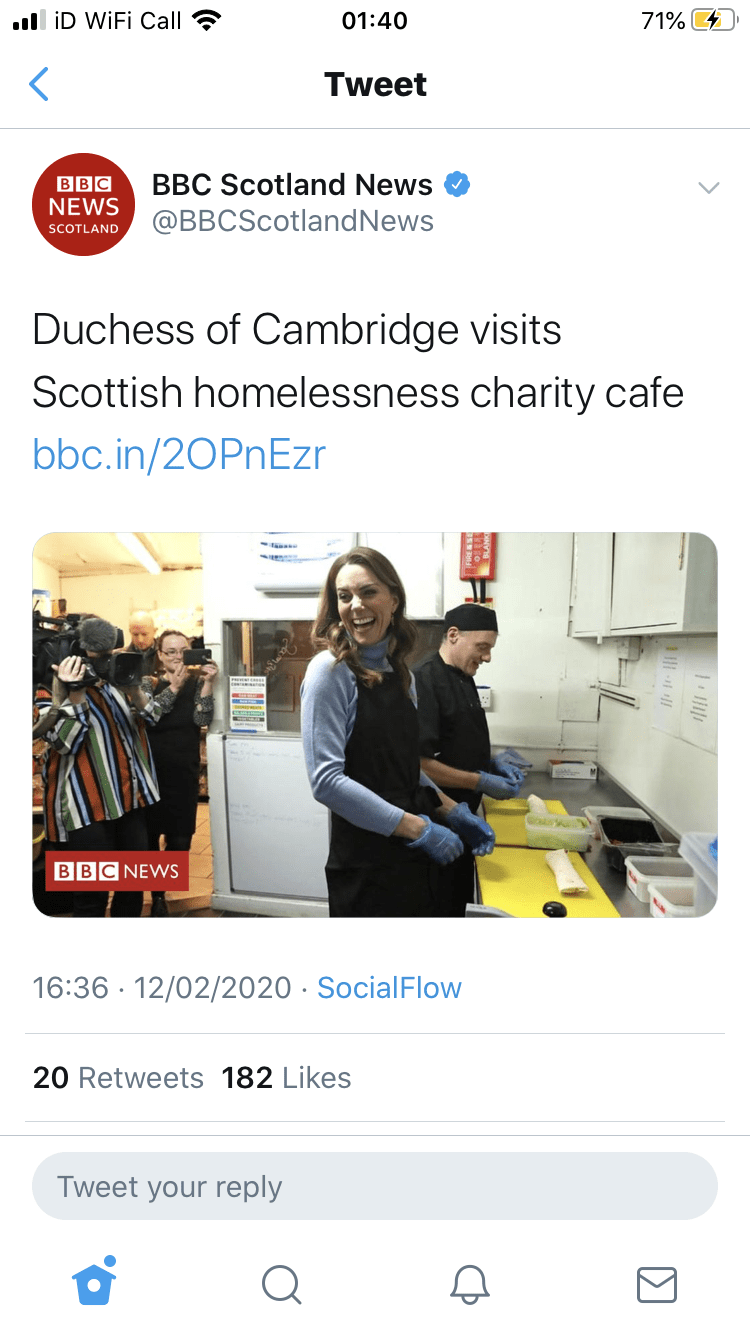The width and height of the screenshot is (750, 1334).
Task: Open the tweet's news photo
Action: (x=375, y=724)
